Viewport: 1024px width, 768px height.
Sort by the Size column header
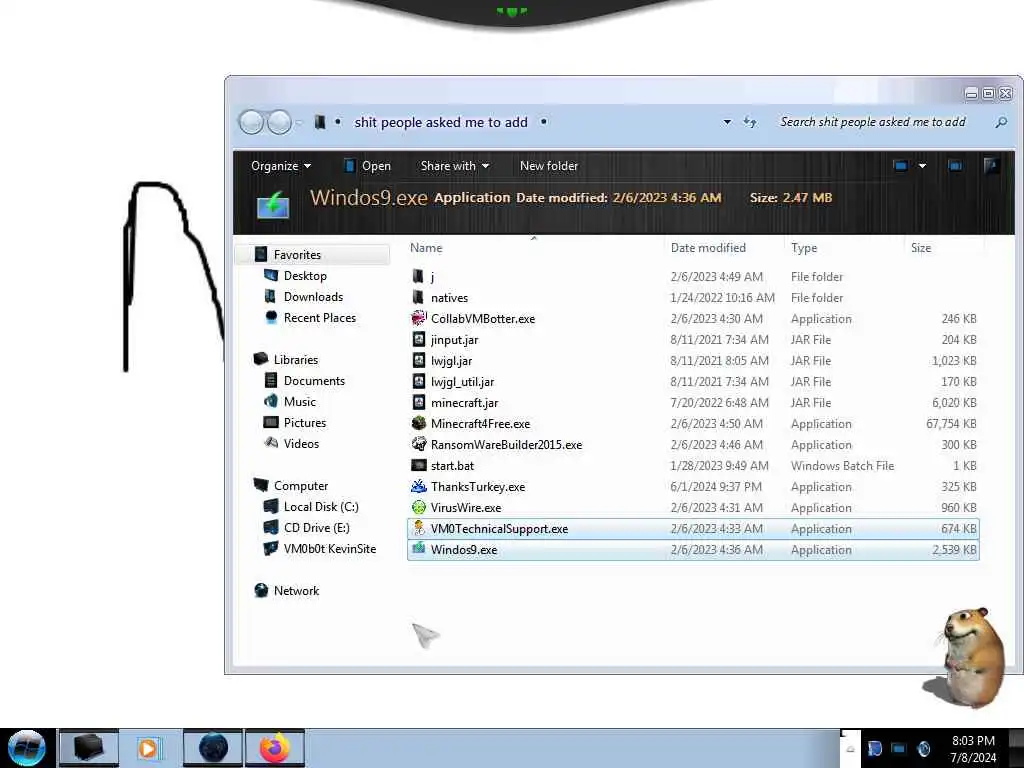(921, 248)
